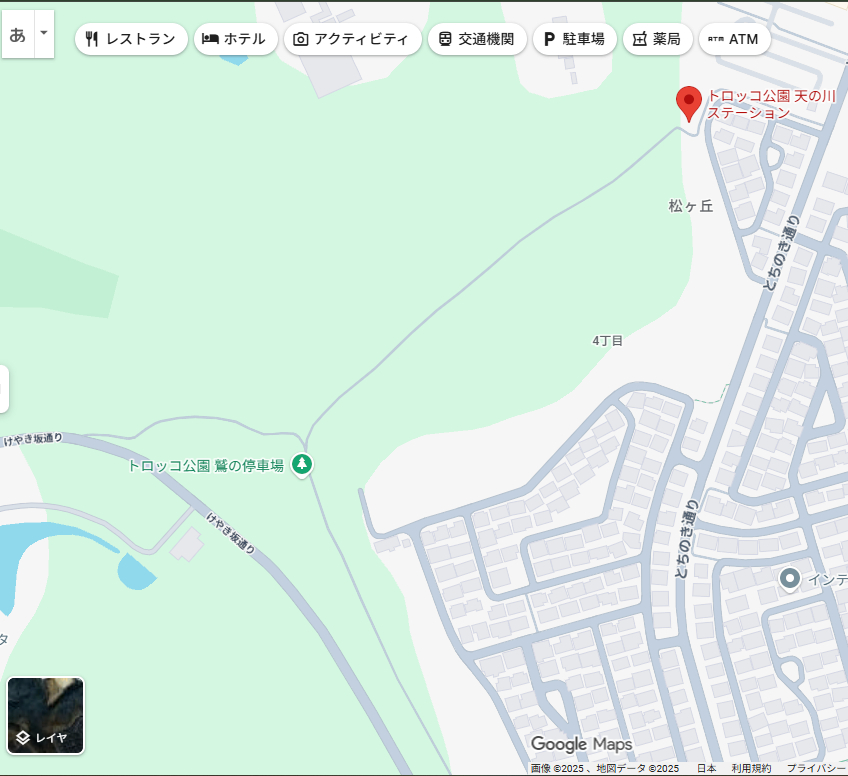Screen dimensions: 848x776
Task: Click the 松ヶ丘 area label
Action: pos(691,206)
